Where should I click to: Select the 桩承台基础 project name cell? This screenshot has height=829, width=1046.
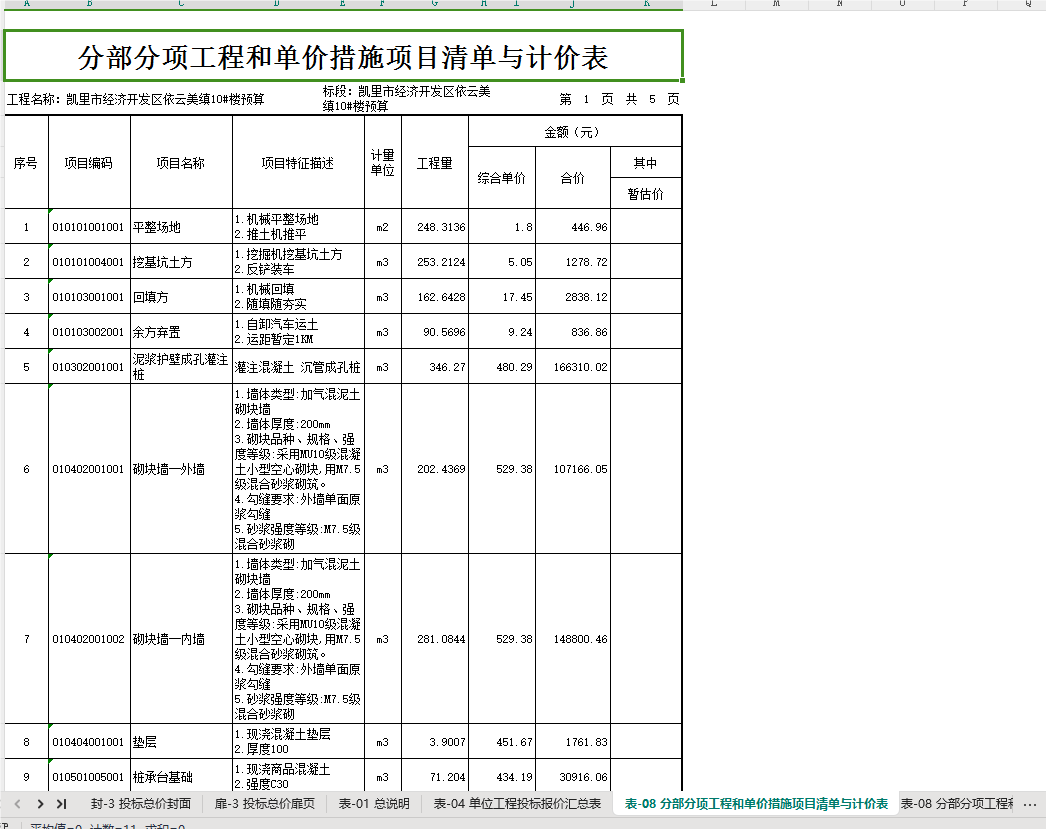click(181, 777)
